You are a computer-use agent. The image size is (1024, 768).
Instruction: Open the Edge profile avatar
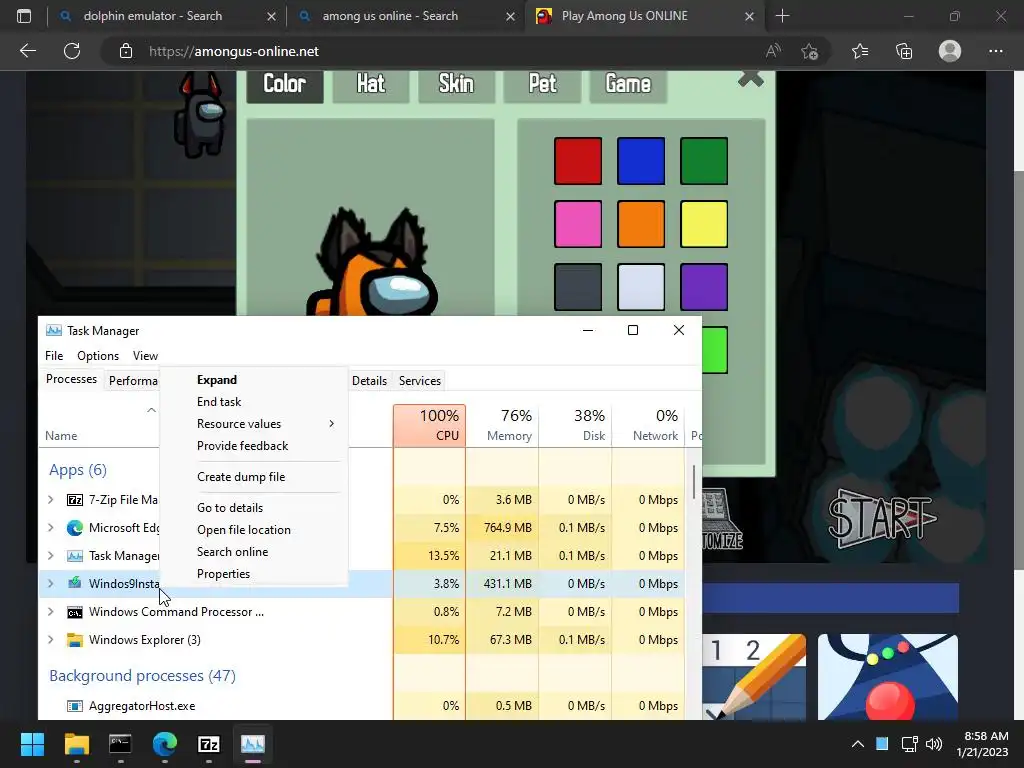click(x=950, y=51)
